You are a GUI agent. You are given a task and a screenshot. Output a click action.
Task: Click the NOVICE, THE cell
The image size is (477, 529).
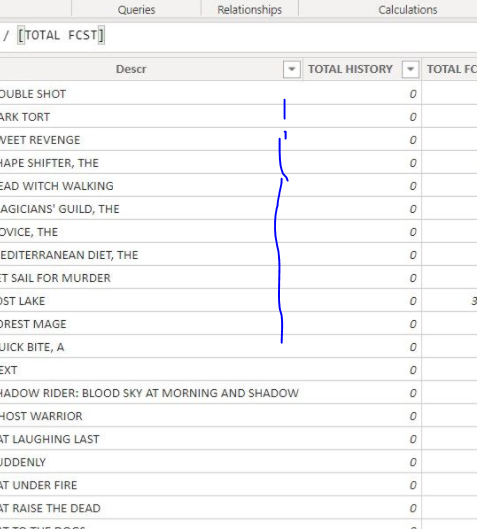[x=151, y=232]
